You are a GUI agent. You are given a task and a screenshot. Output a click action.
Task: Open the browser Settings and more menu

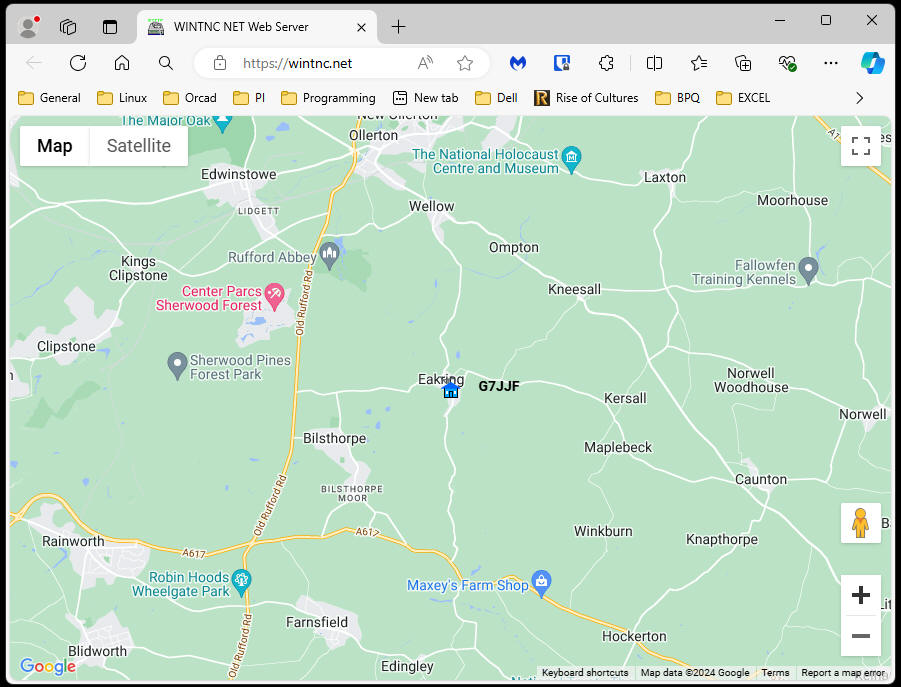click(x=831, y=63)
